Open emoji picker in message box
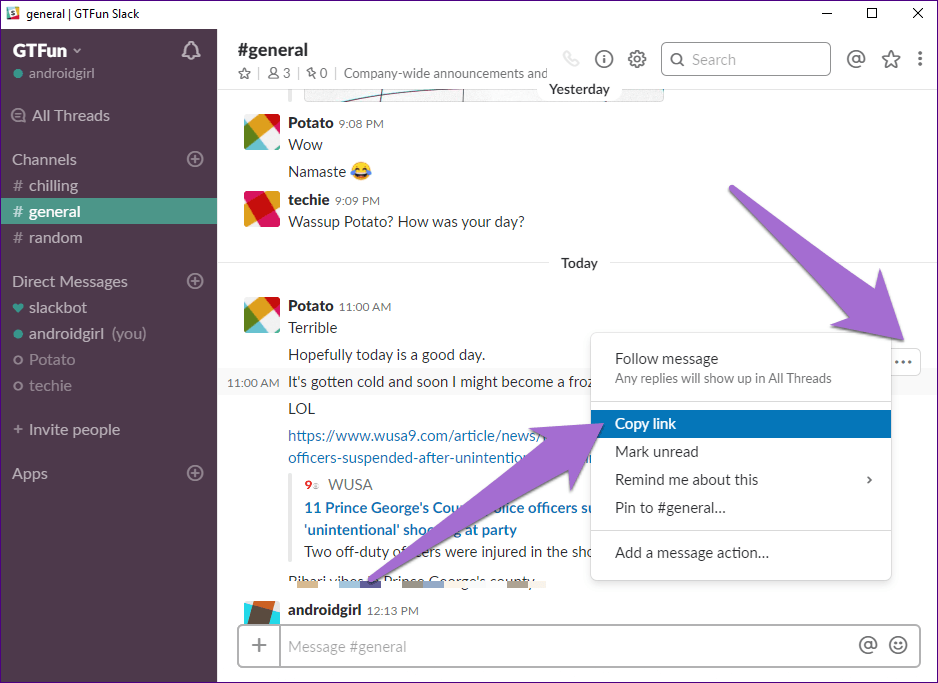Screen dimensions: 938x683 point(898,645)
